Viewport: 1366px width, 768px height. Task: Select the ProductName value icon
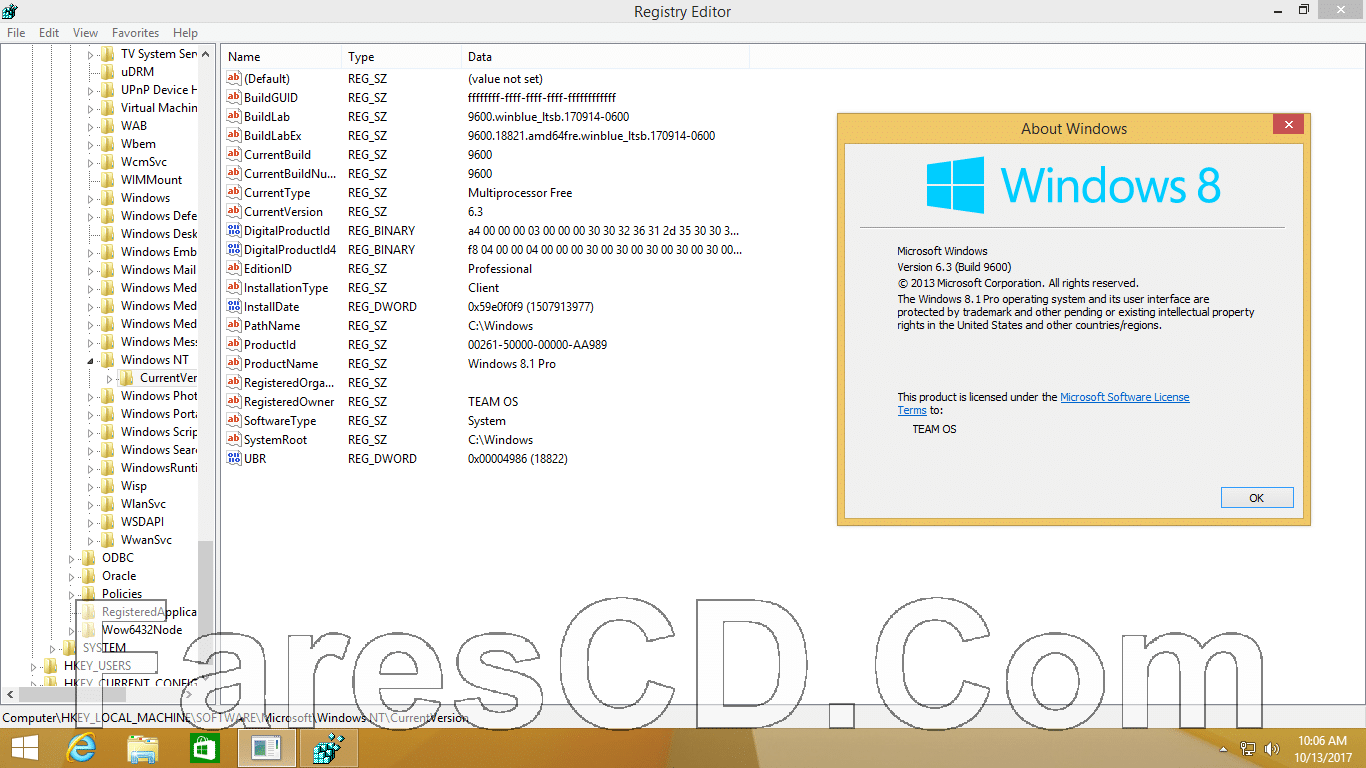point(234,363)
